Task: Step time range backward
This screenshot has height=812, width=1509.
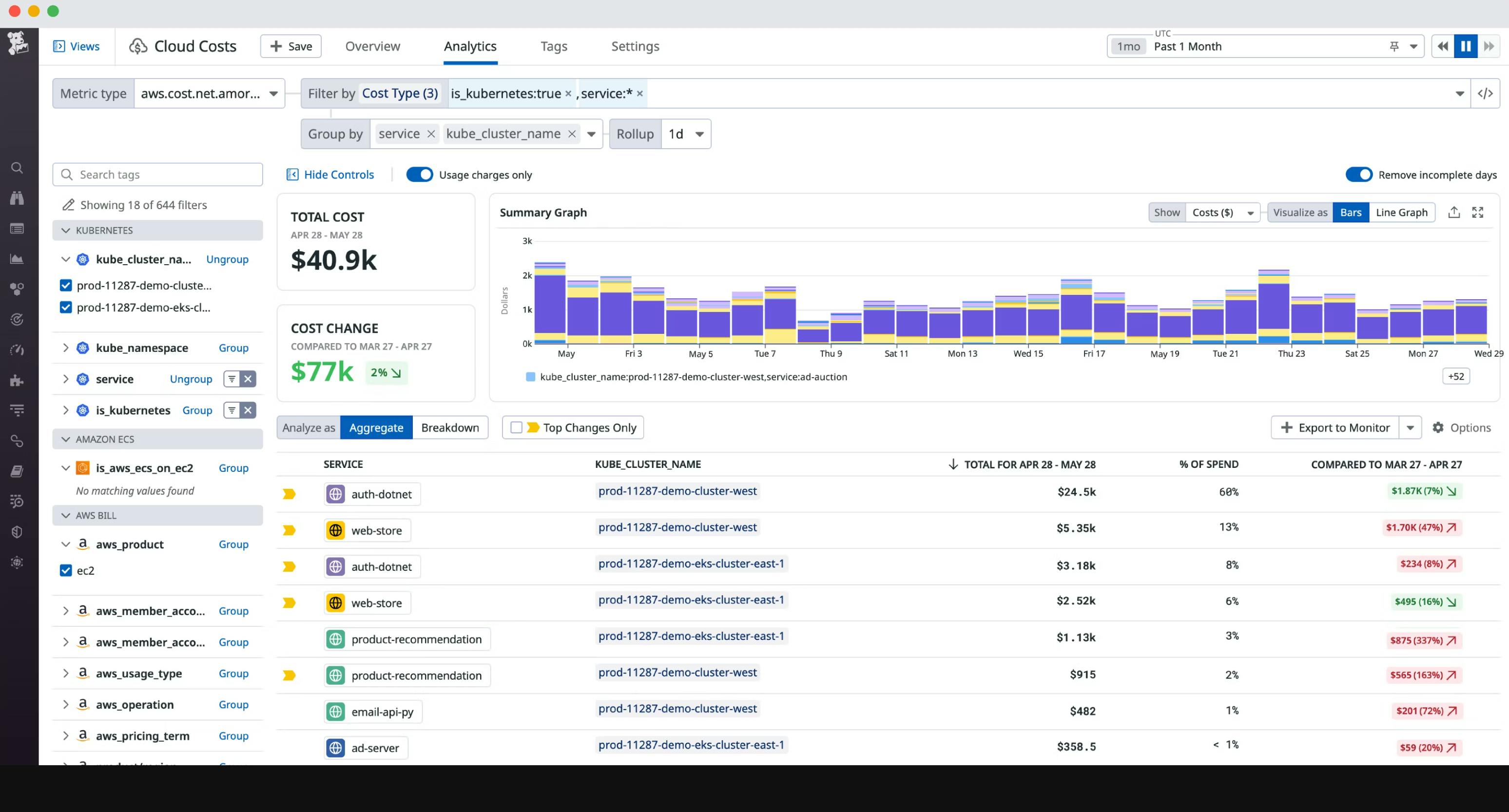Action: click(x=1442, y=46)
